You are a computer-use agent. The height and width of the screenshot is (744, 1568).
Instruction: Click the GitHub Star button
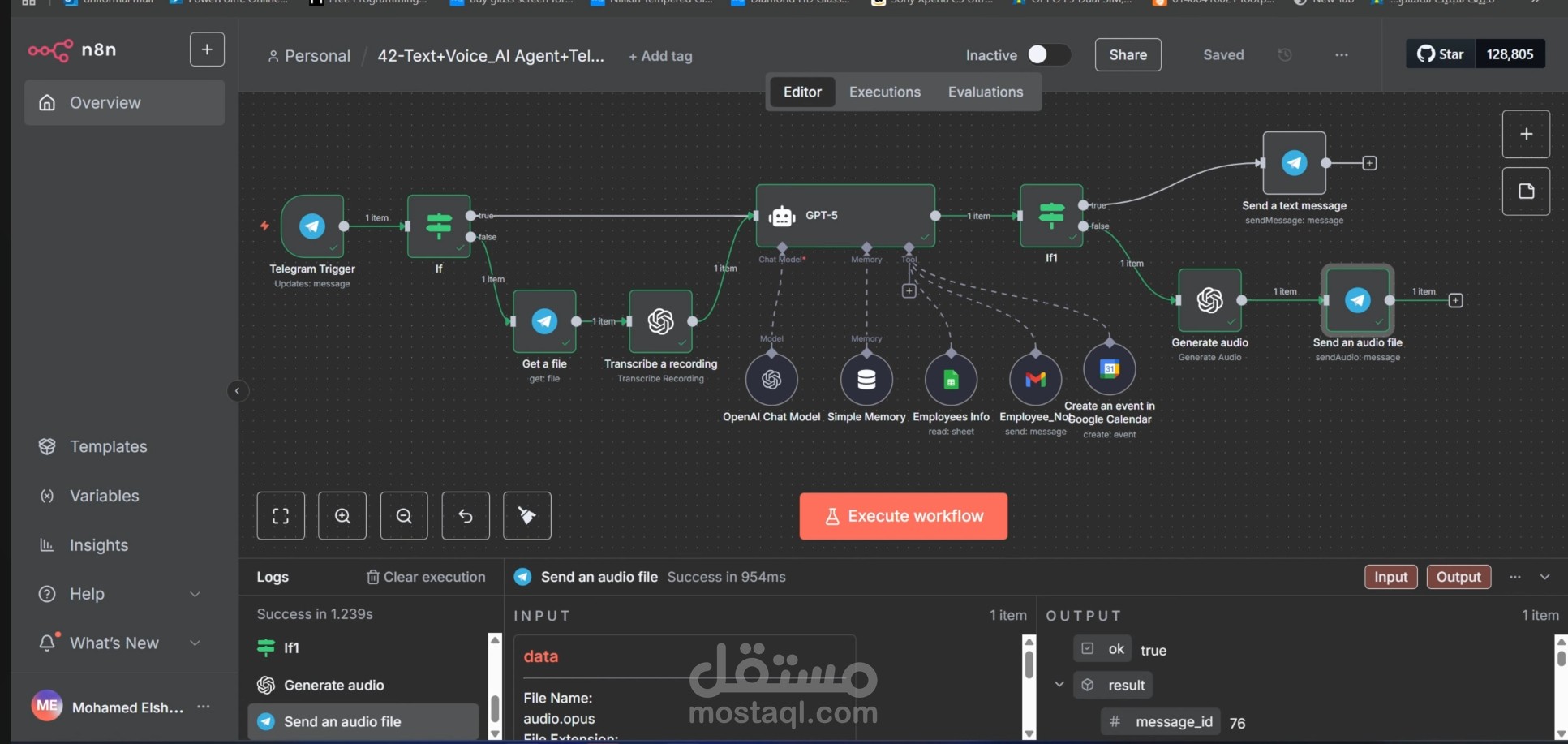[1440, 54]
